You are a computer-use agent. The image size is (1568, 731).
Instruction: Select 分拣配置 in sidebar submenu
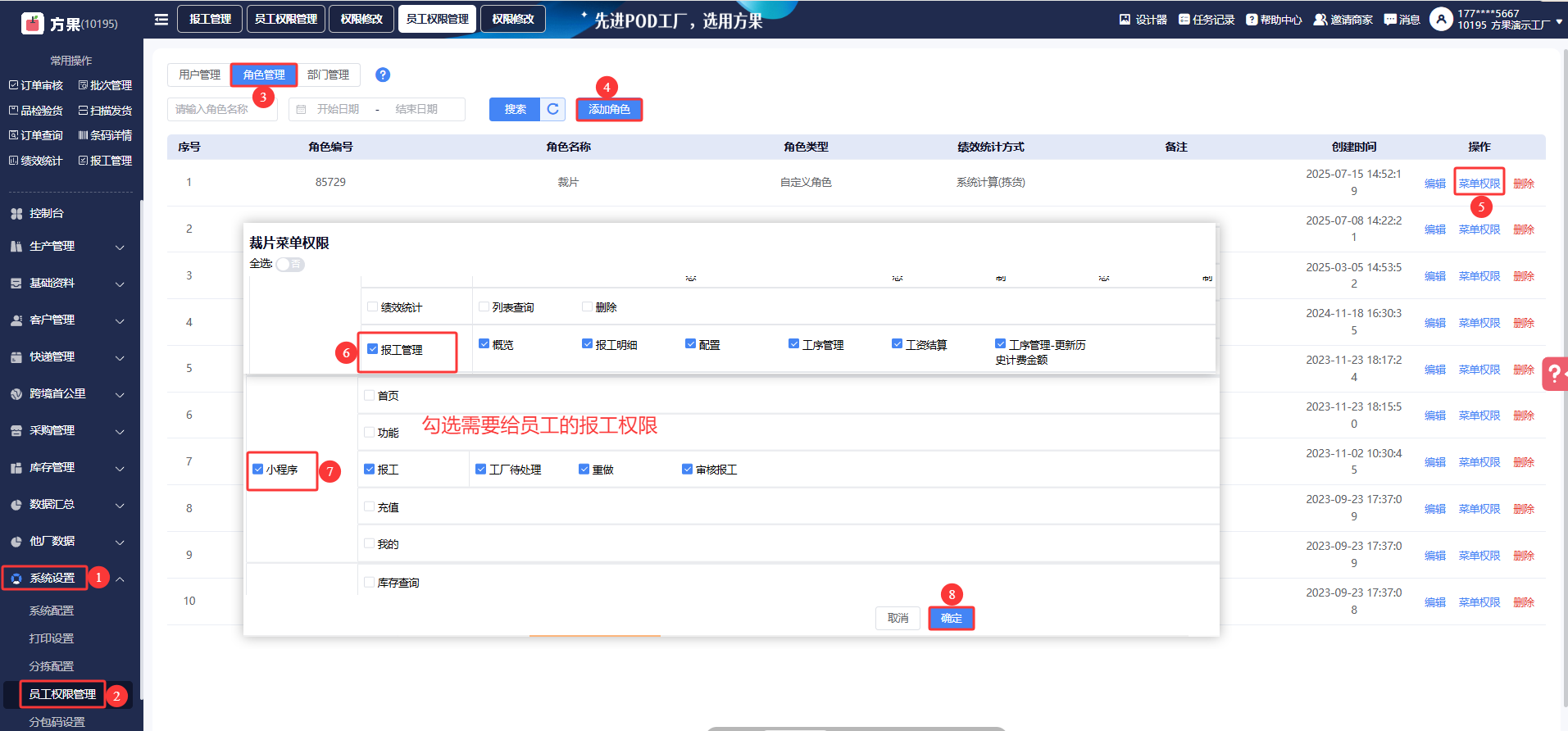coord(51,666)
